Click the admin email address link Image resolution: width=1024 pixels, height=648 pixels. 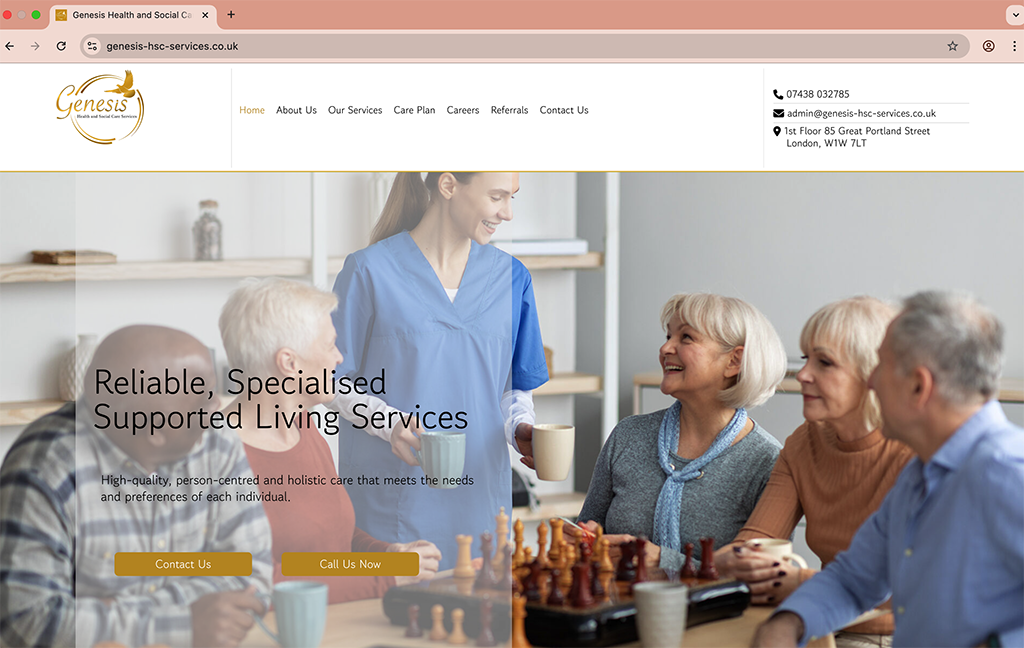click(x=861, y=114)
